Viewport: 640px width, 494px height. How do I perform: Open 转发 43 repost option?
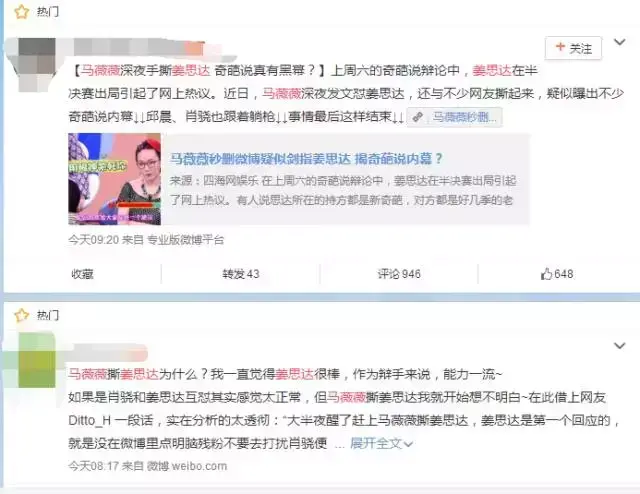[241, 274]
